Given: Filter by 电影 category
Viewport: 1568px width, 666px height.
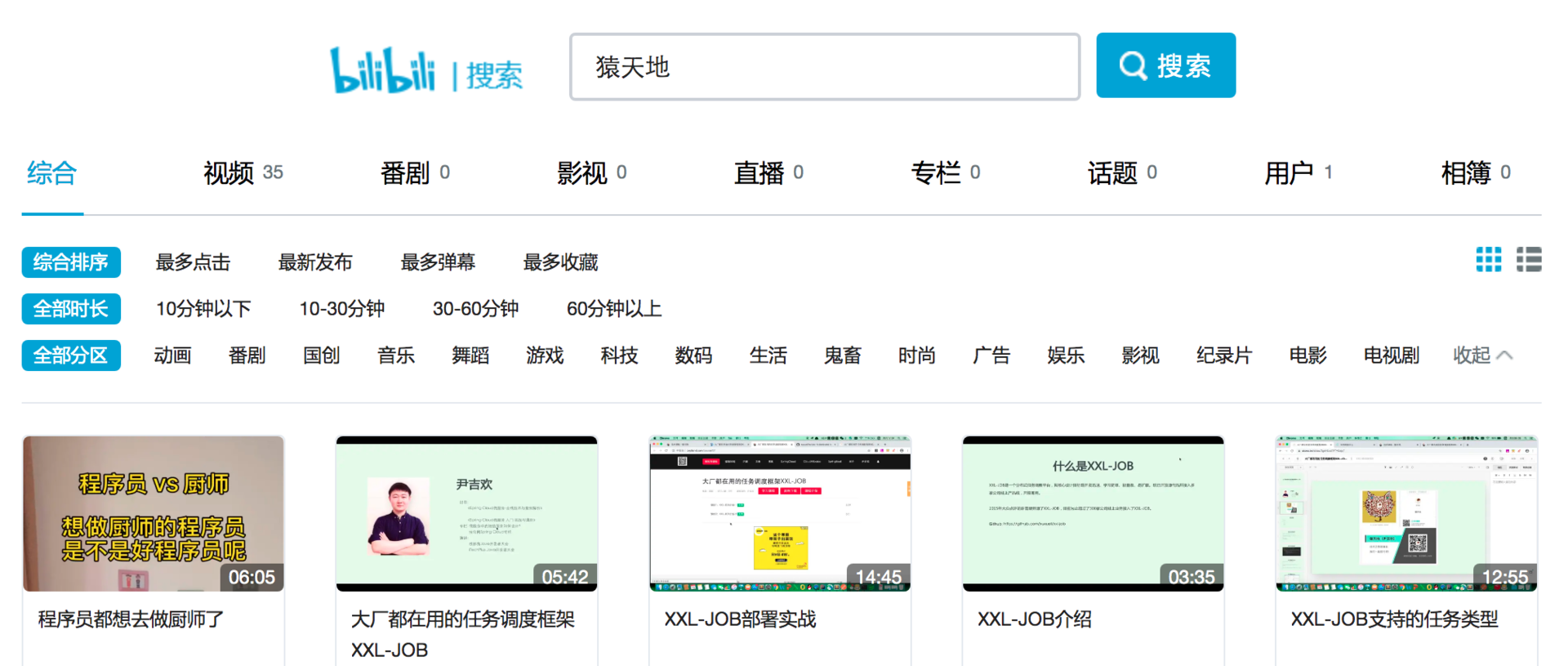Looking at the screenshot, I should tap(1307, 355).
